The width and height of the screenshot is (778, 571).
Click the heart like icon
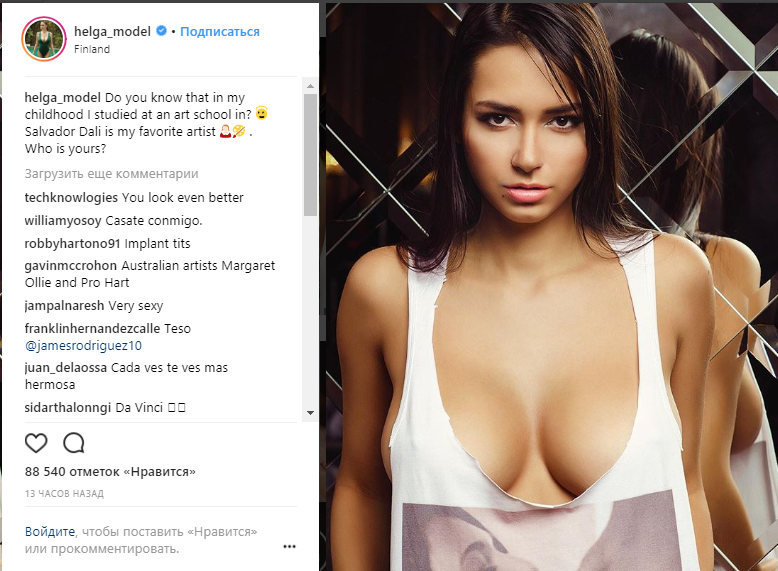coord(36,443)
